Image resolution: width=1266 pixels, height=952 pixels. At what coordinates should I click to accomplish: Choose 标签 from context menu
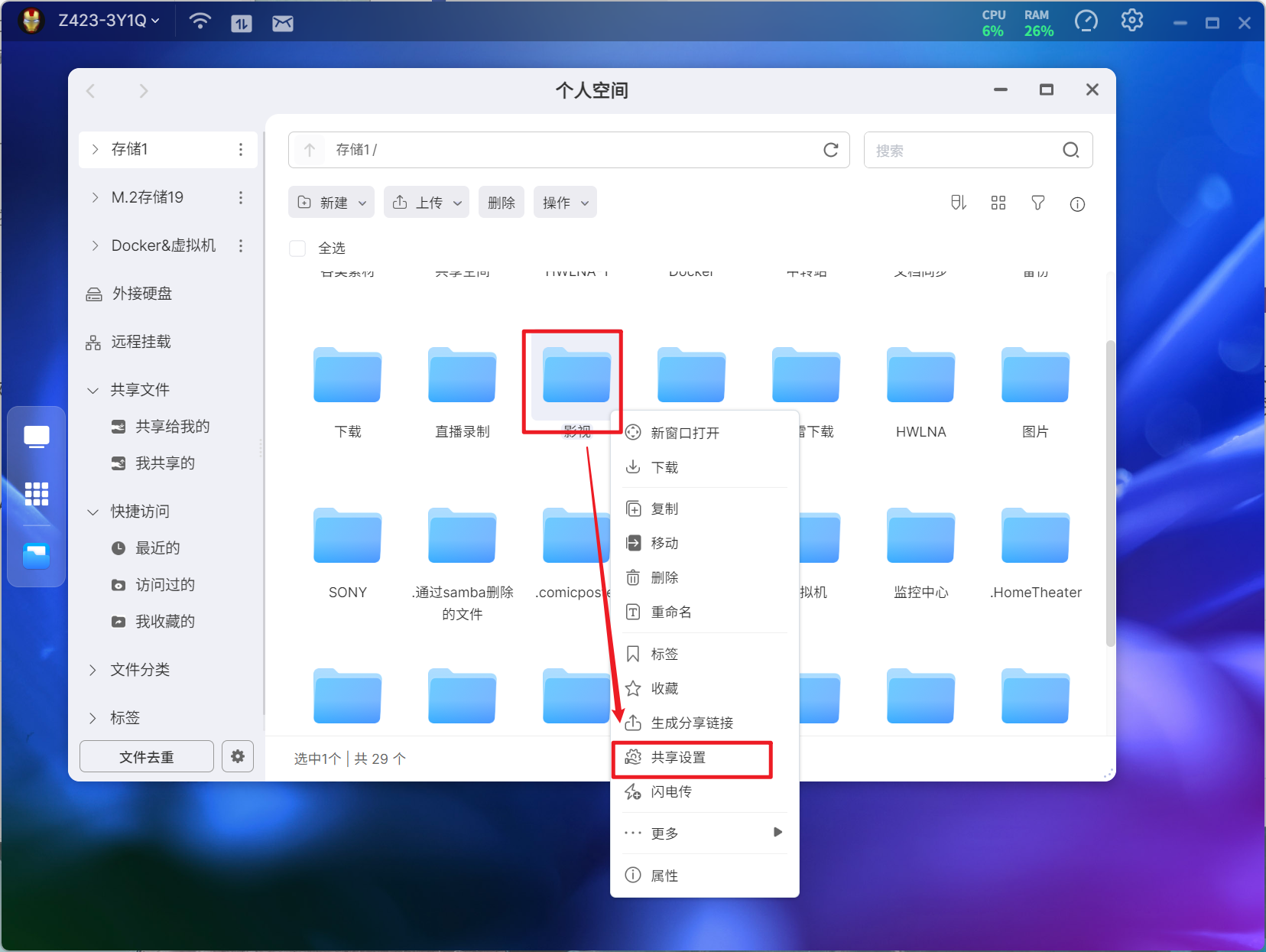(x=705, y=654)
